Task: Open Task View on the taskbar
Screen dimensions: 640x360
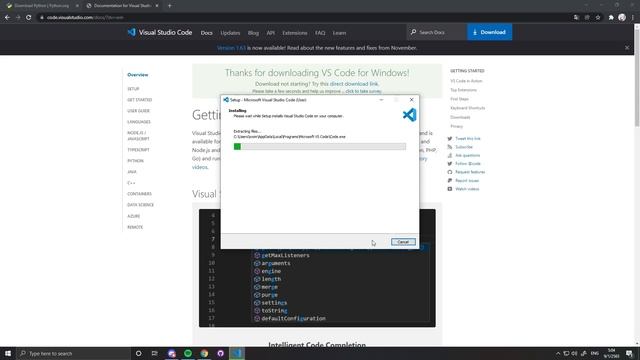Action: tap(155, 353)
